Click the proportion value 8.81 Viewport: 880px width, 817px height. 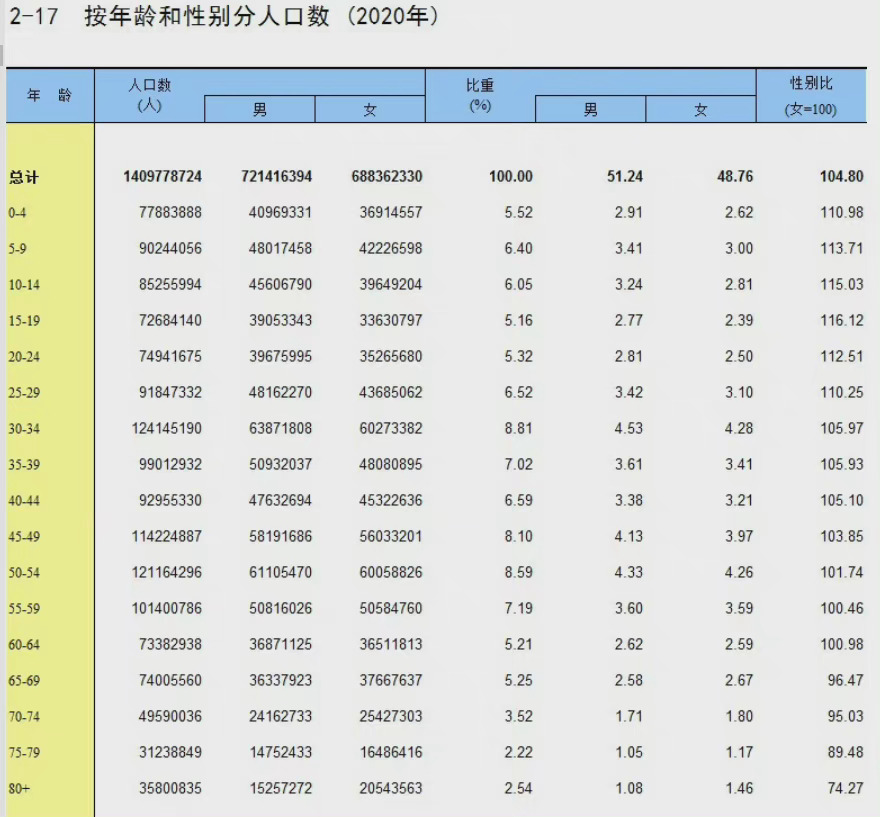point(518,428)
